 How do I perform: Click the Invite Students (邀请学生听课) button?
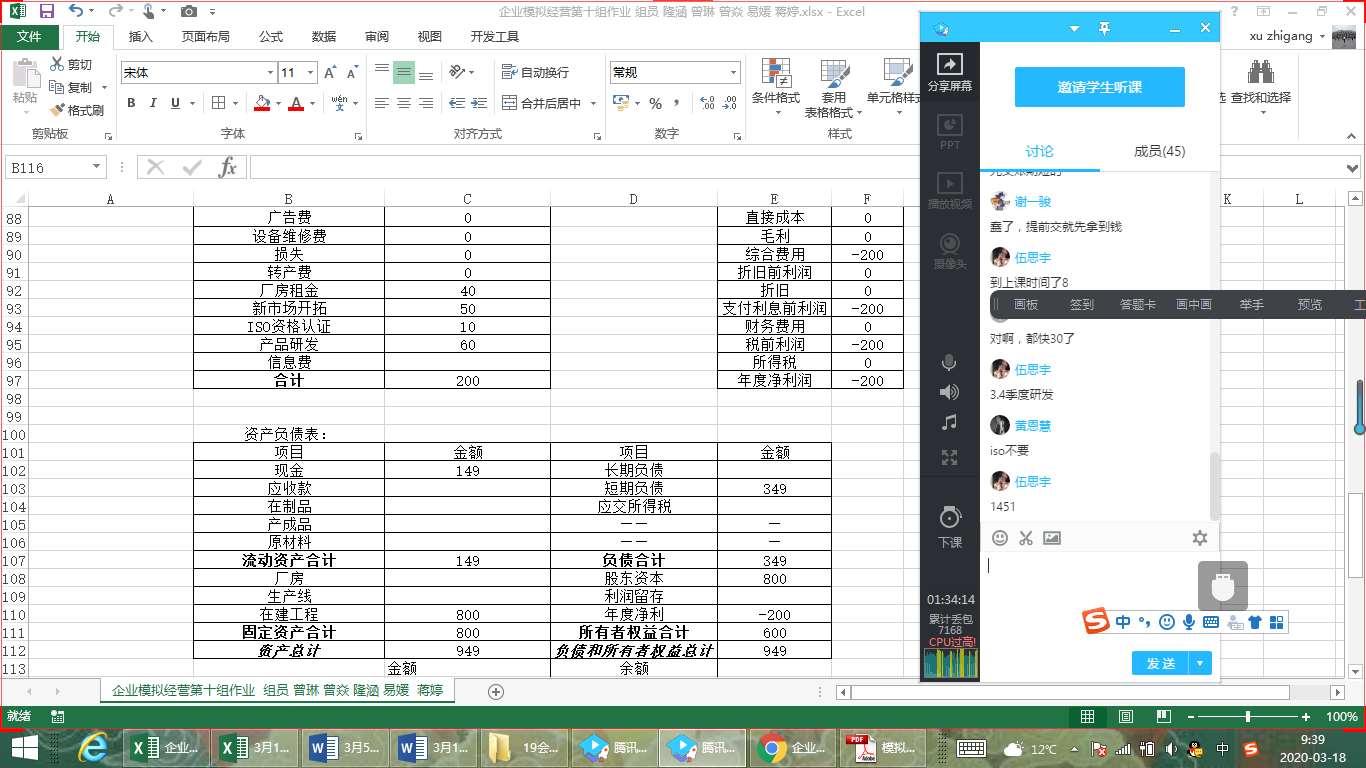click(1099, 87)
